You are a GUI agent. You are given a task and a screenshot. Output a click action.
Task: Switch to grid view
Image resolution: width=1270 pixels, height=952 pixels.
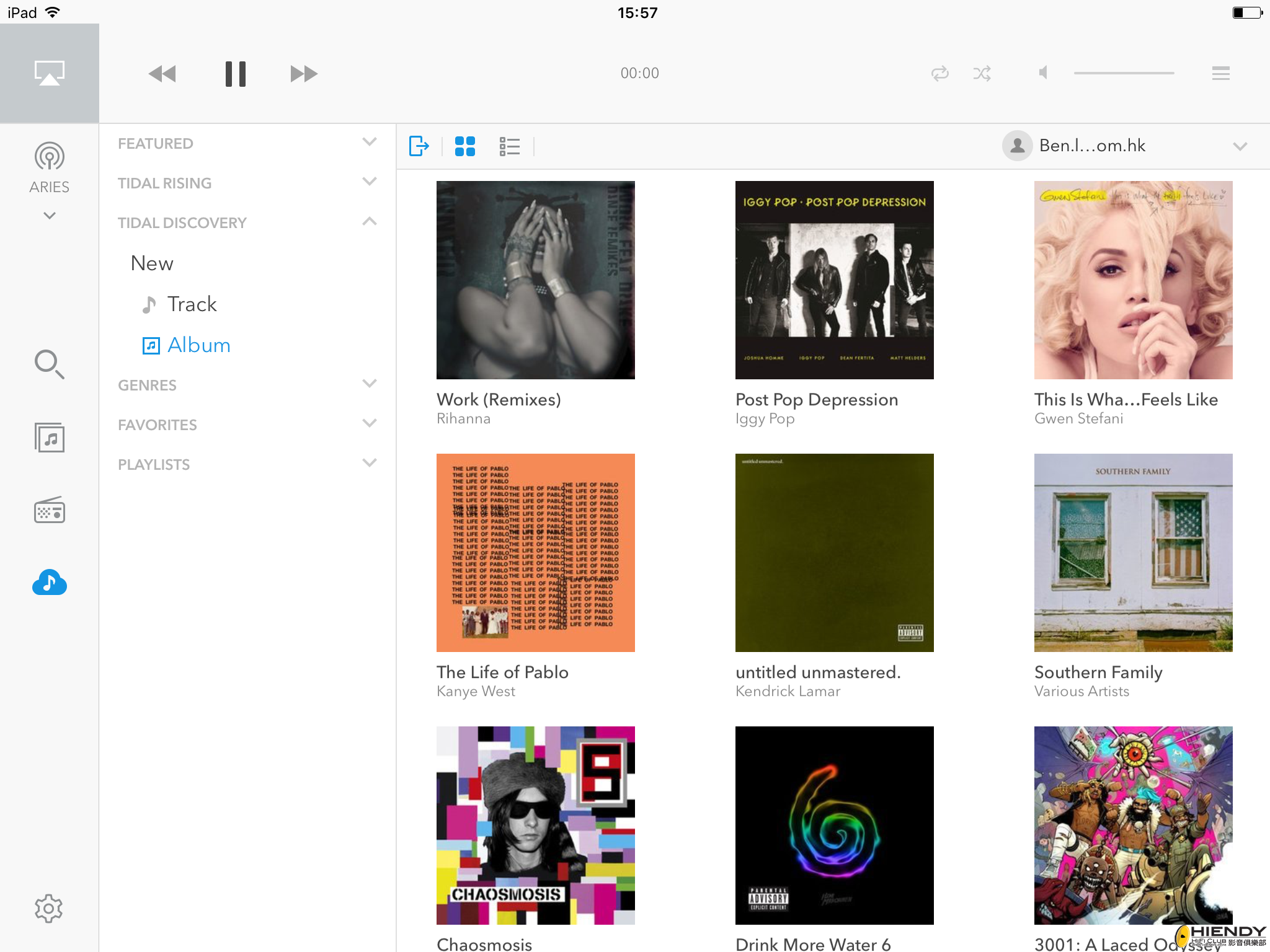465,146
